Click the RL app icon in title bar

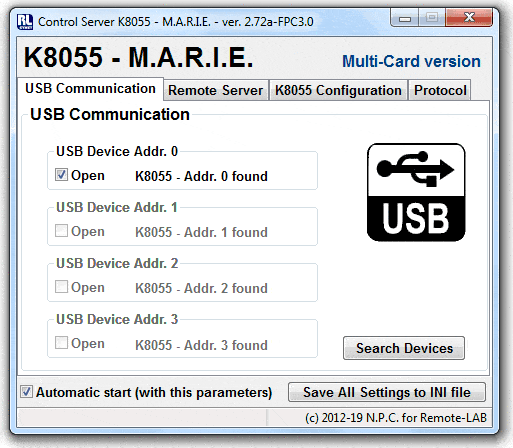tap(25, 22)
